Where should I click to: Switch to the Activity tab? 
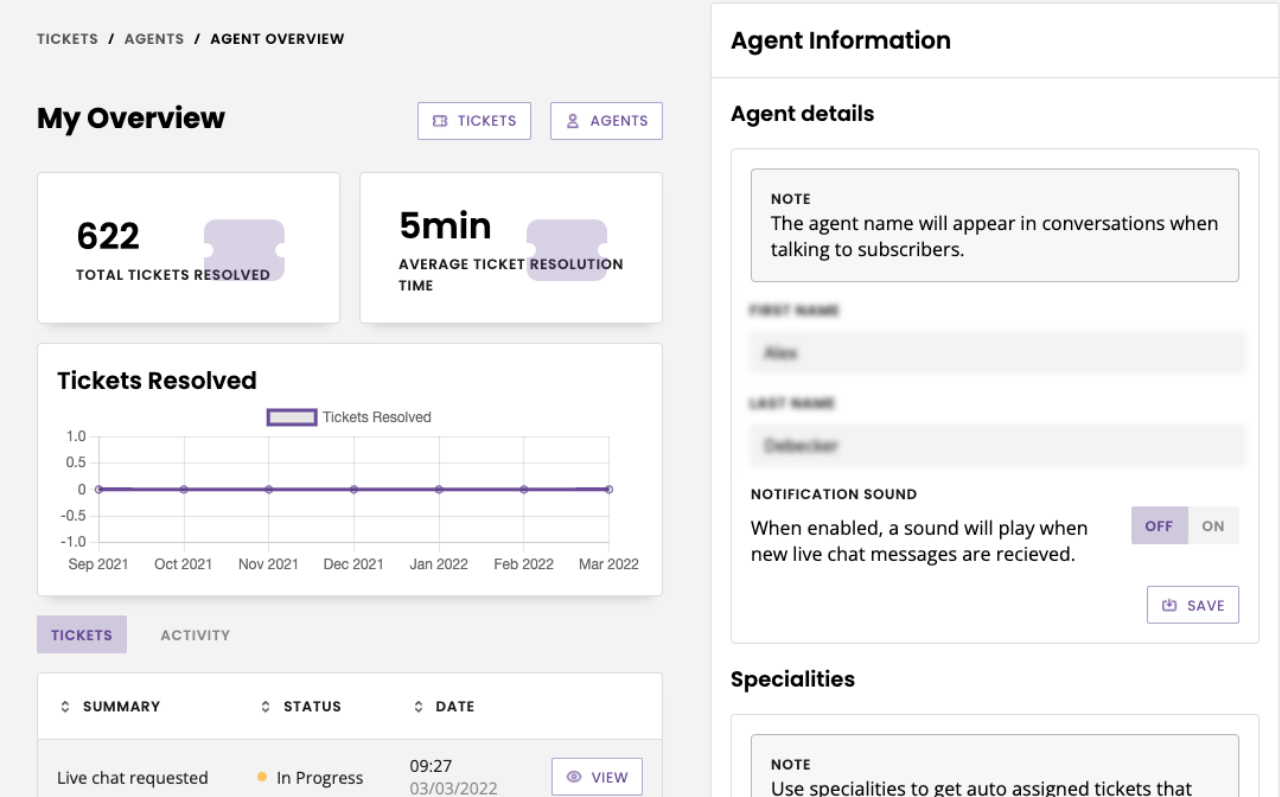coord(195,634)
